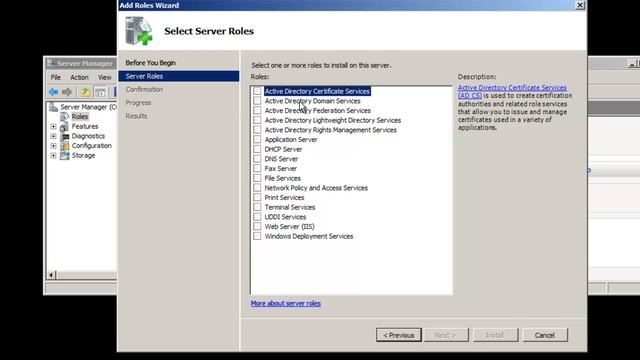Select Configuration label in Server Manager tree
Viewport: 640px width, 360px height.
click(91, 146)
